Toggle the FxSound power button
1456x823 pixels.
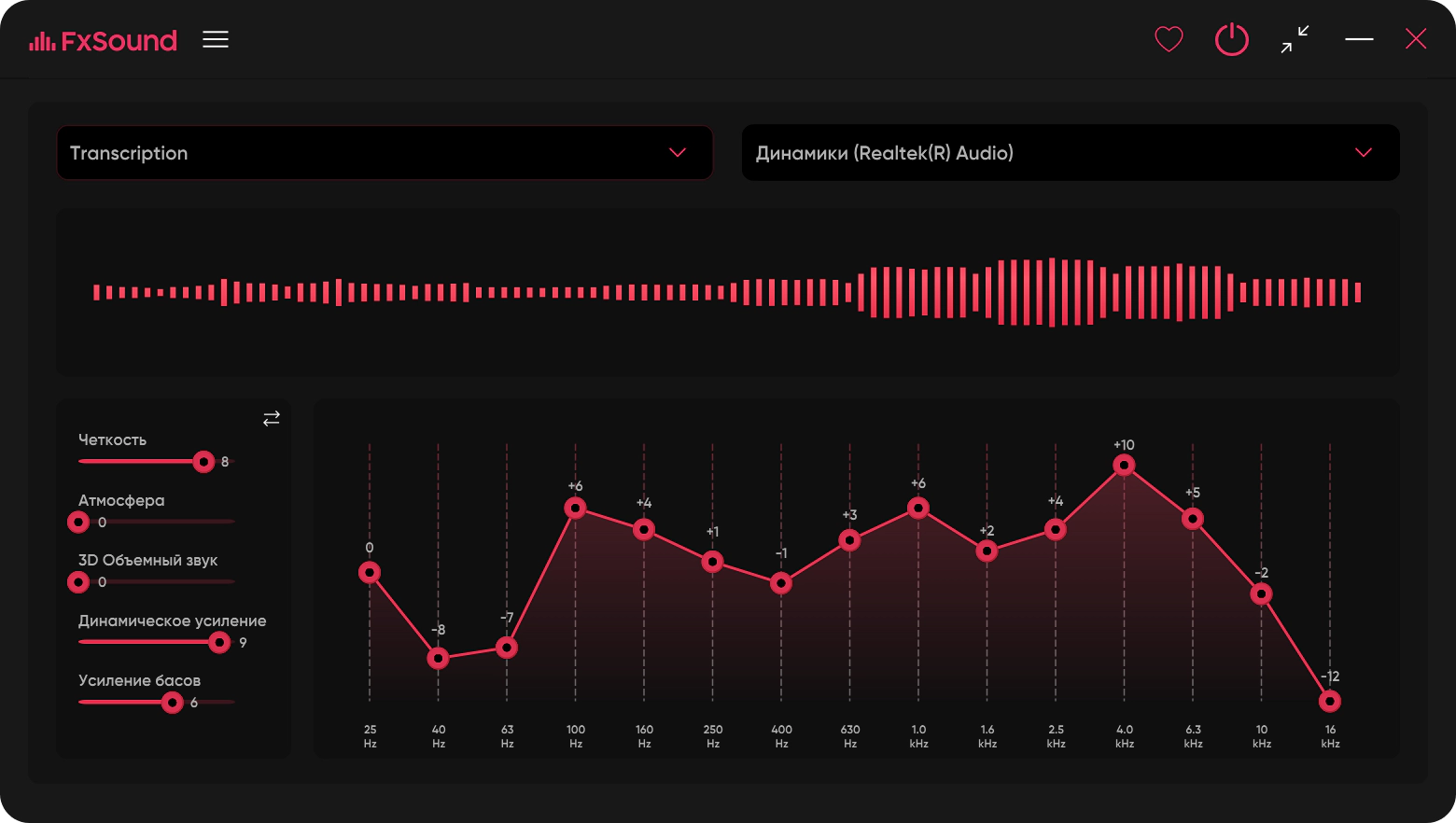point(1232,39)
